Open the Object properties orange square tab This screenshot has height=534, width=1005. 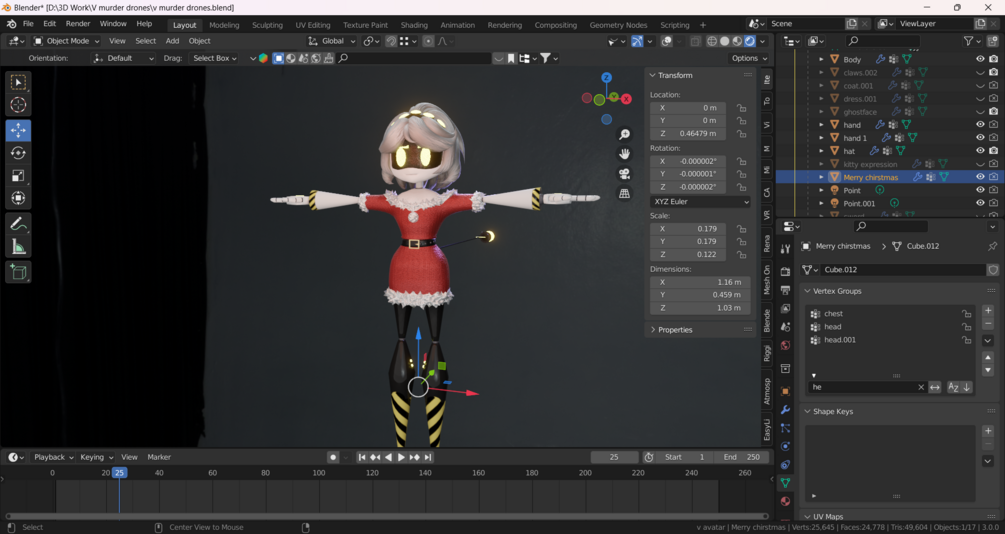(x=785, y=391)
